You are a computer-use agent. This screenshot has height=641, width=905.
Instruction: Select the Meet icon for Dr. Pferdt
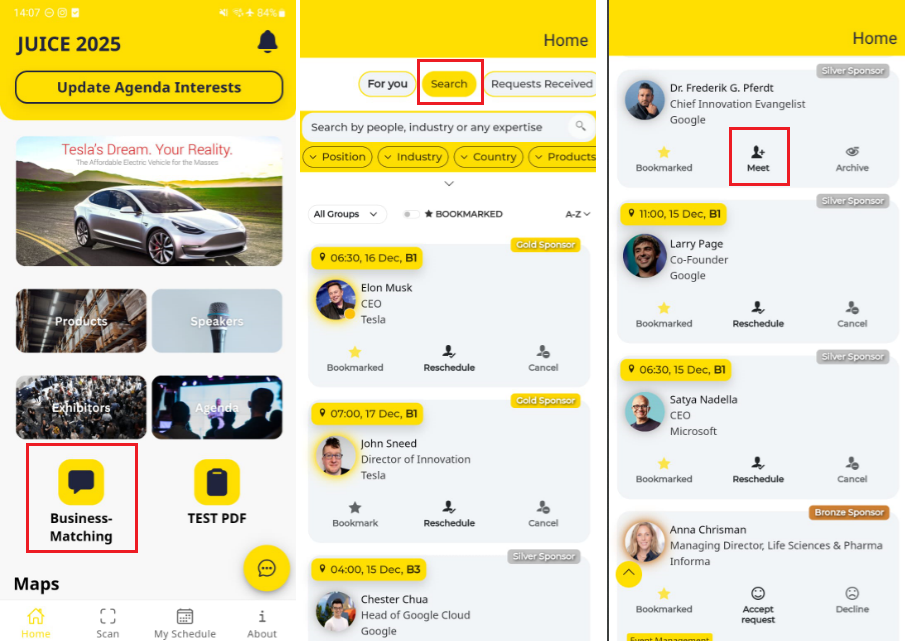[x=758, y=152]
